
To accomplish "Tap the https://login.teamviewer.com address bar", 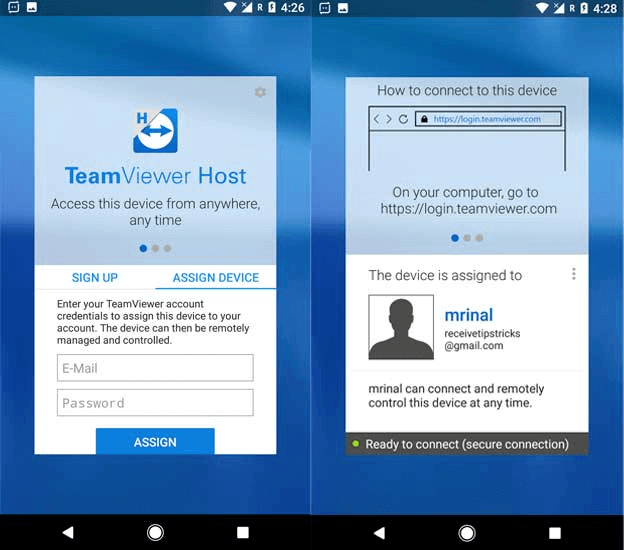I will pos(488,119).
